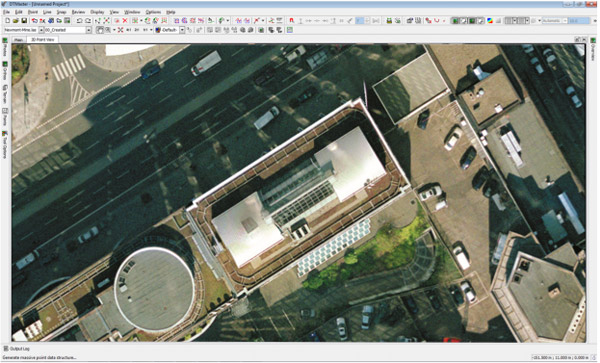Click the Open folder icon
The width and height of the screenshot is (600, 363).
point(16,21)
